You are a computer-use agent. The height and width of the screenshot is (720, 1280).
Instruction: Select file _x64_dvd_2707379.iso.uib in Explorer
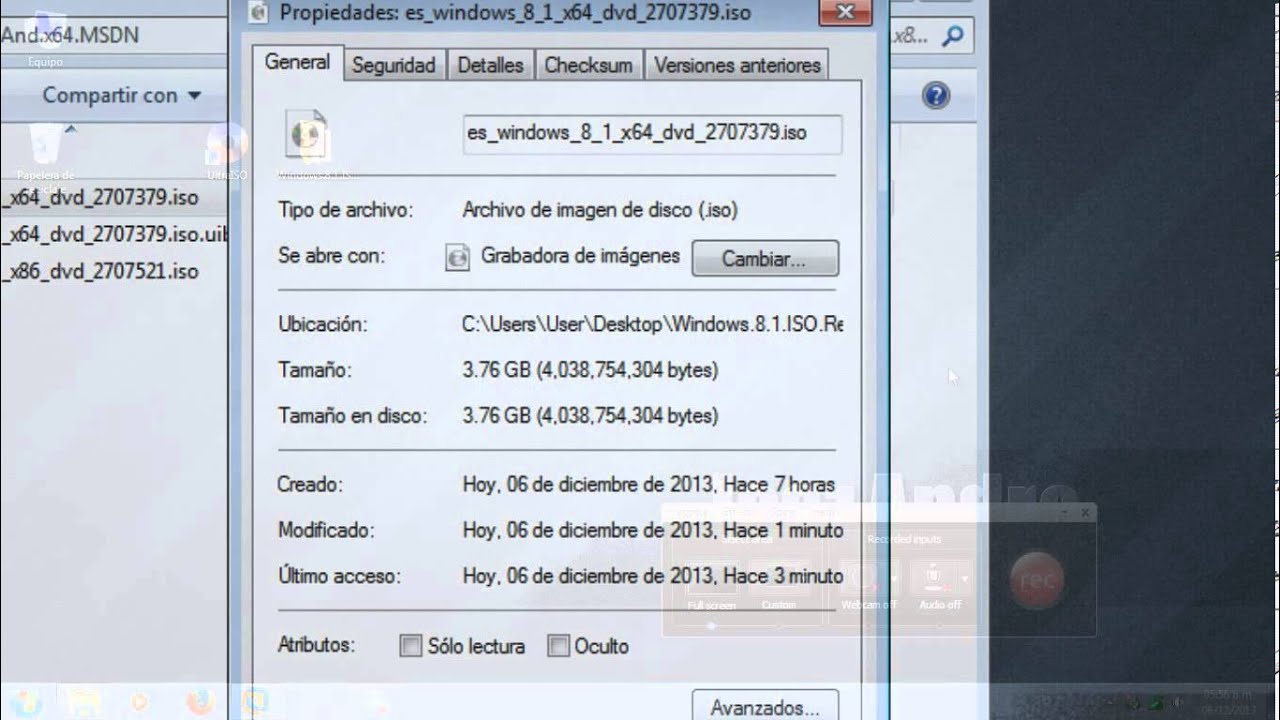pyautogui.click(x=114, y=235)
